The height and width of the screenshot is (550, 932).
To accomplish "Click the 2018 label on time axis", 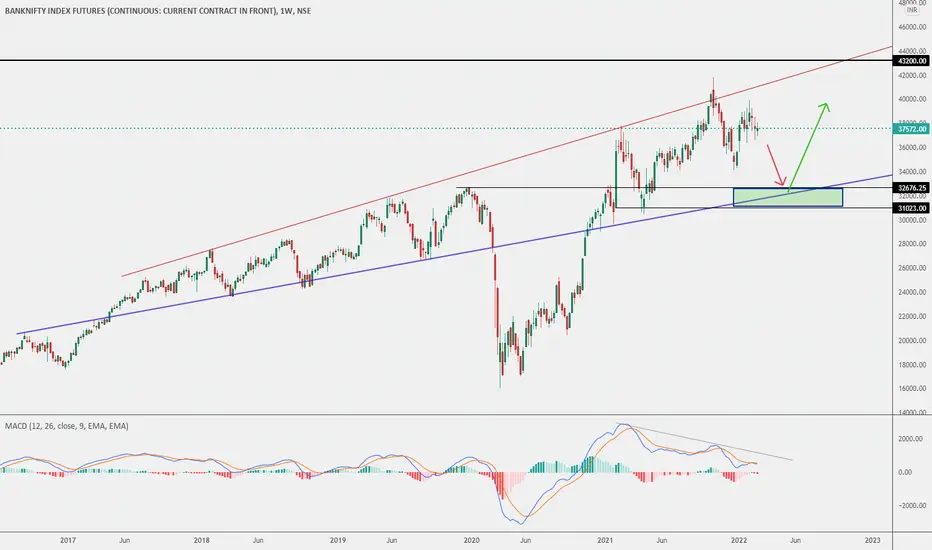I will point(201,540).
